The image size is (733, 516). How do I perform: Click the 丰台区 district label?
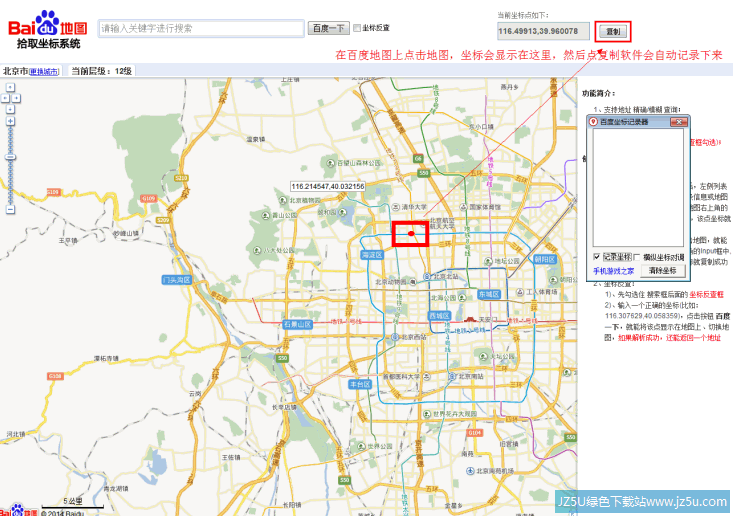360,384
